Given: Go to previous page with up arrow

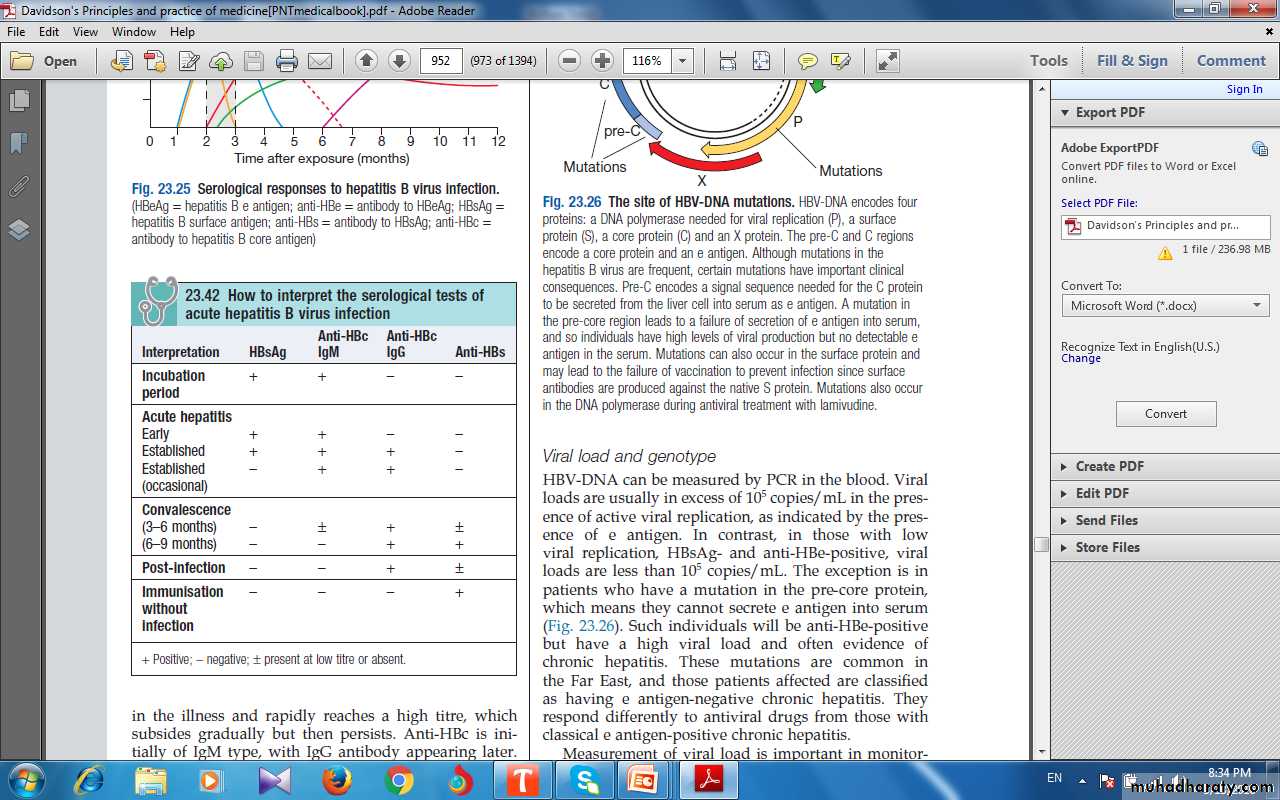Looking at the screenshot, I should [x=366, y=61].
